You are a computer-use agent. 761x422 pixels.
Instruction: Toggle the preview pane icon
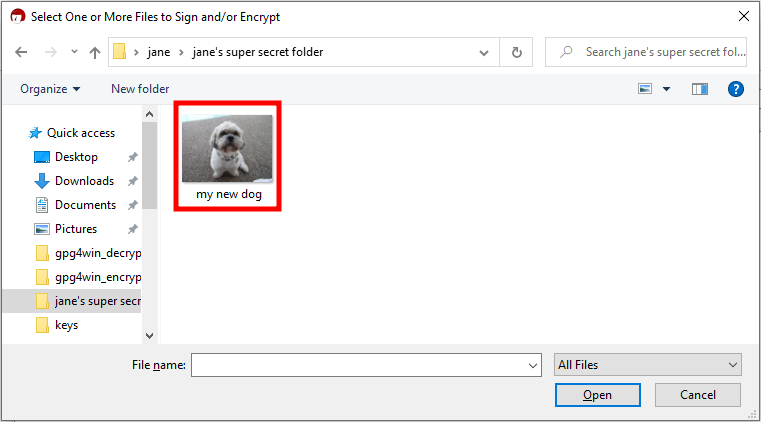click(x=700, y=89)
